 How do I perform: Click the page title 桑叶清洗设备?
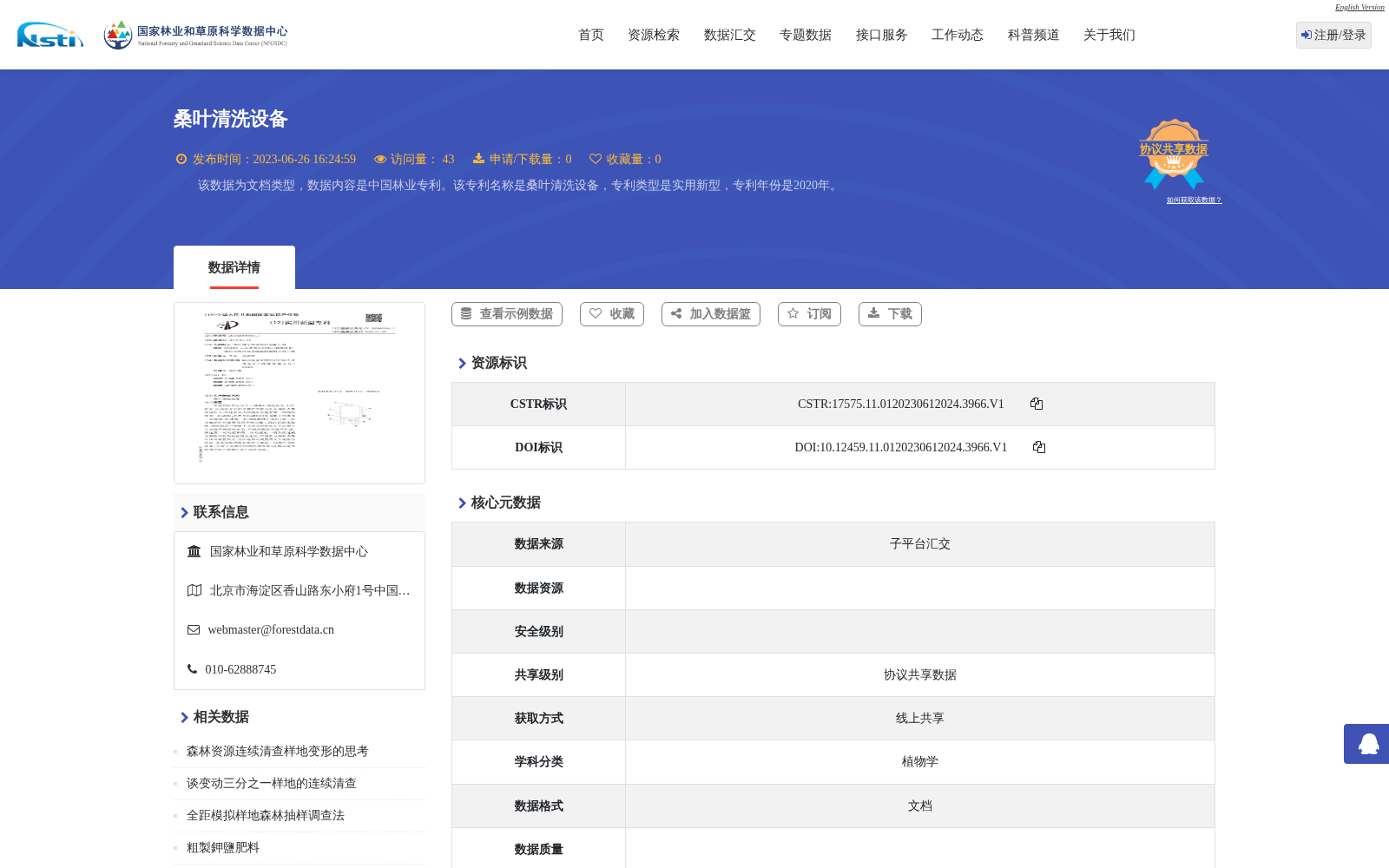(x=230, y=119)
